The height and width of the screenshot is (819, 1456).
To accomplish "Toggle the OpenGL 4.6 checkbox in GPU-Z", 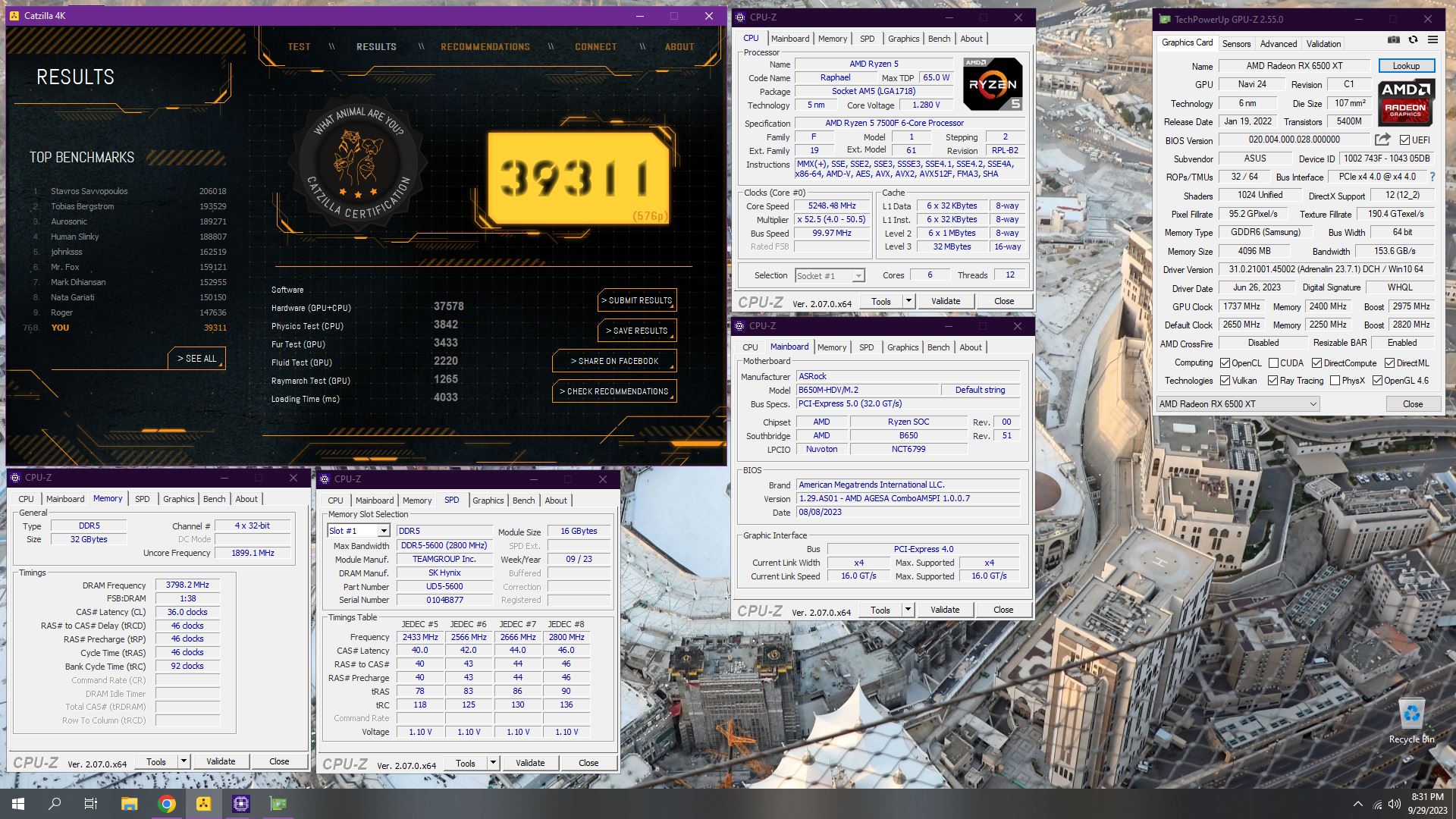I will [x=1376, y=381].
